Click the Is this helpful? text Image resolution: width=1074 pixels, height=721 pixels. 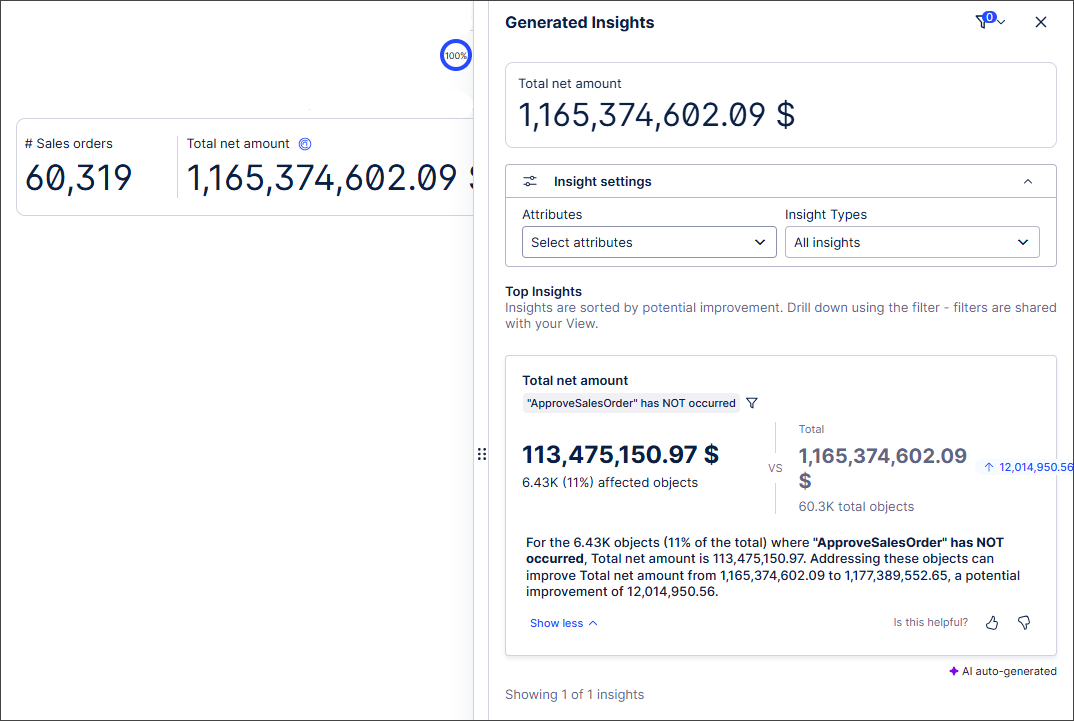pyautogui.click(x=930, y=622)
